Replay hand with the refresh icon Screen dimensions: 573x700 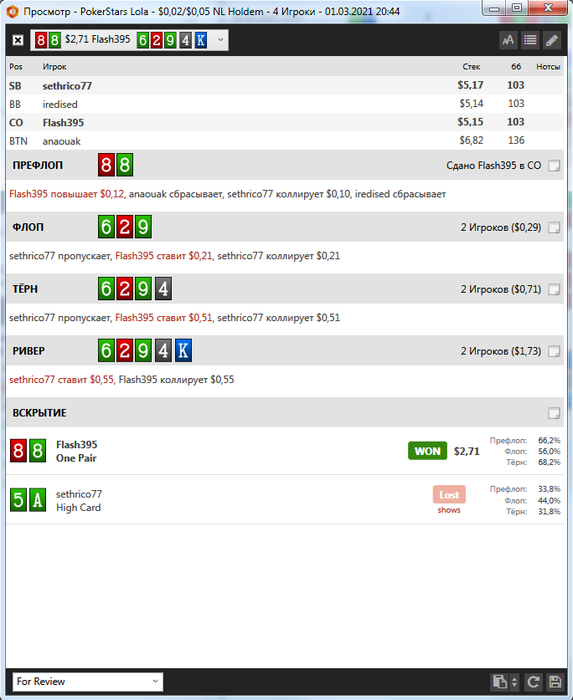pos(533,682)
